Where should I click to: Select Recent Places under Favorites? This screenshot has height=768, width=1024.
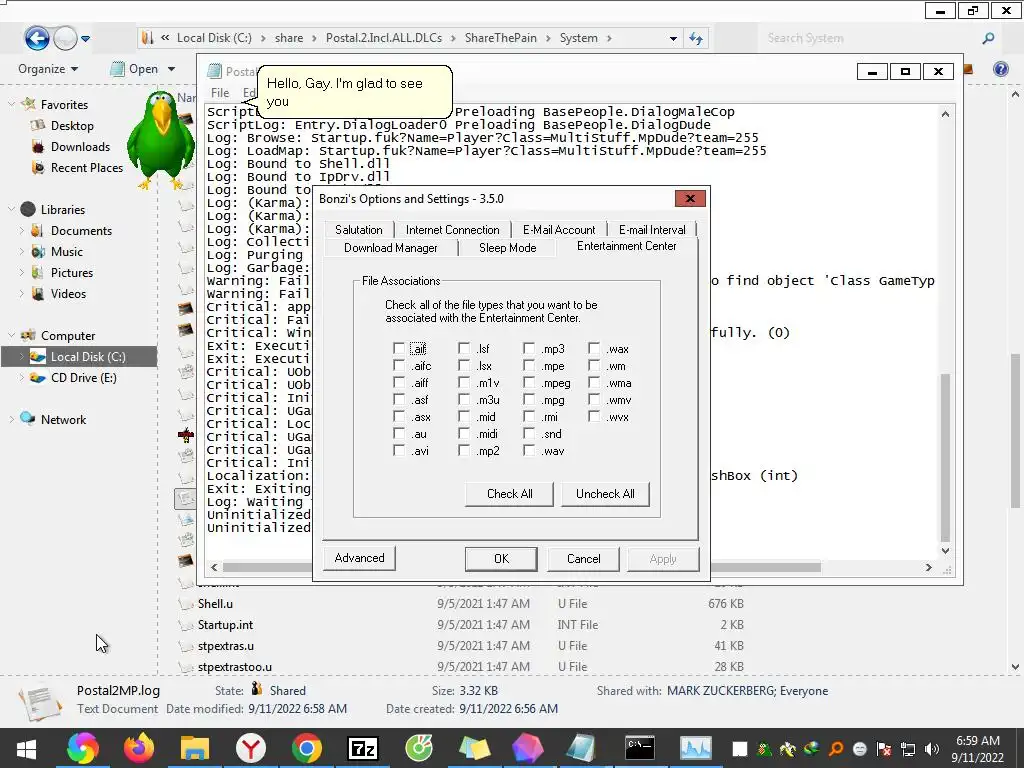86,167
